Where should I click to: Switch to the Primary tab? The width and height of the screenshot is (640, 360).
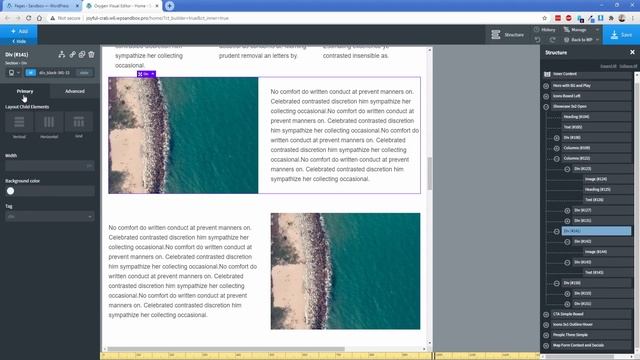[25, 91]
